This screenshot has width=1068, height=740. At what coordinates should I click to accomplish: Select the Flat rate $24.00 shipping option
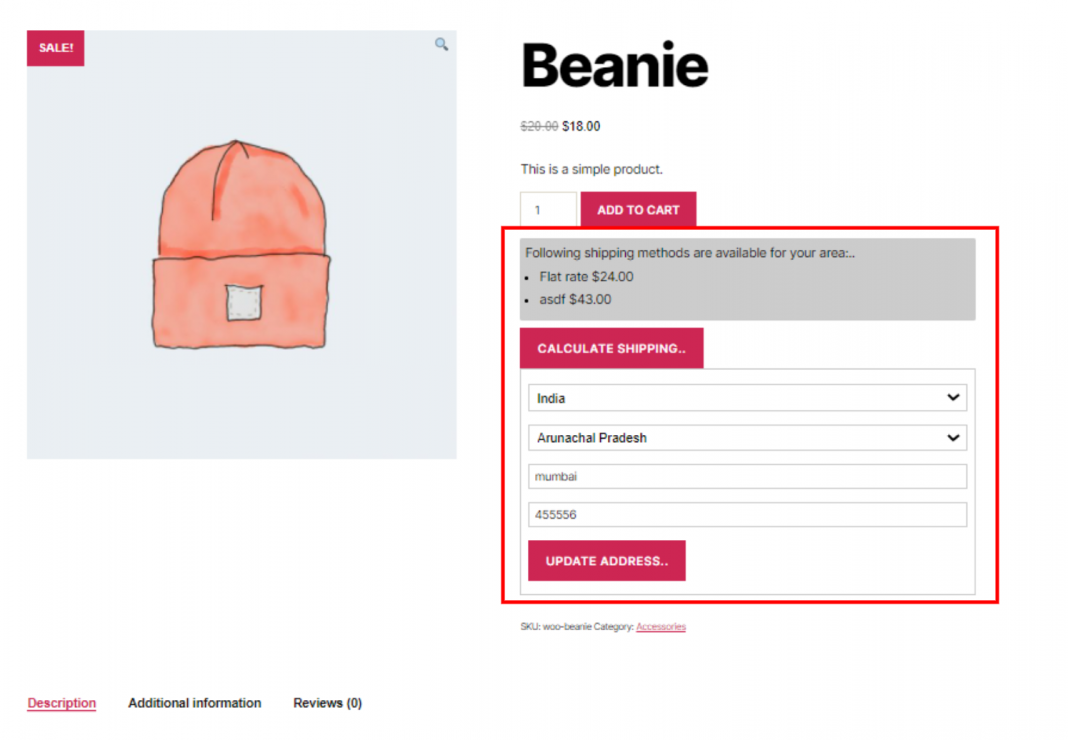[x=587, y=276]
